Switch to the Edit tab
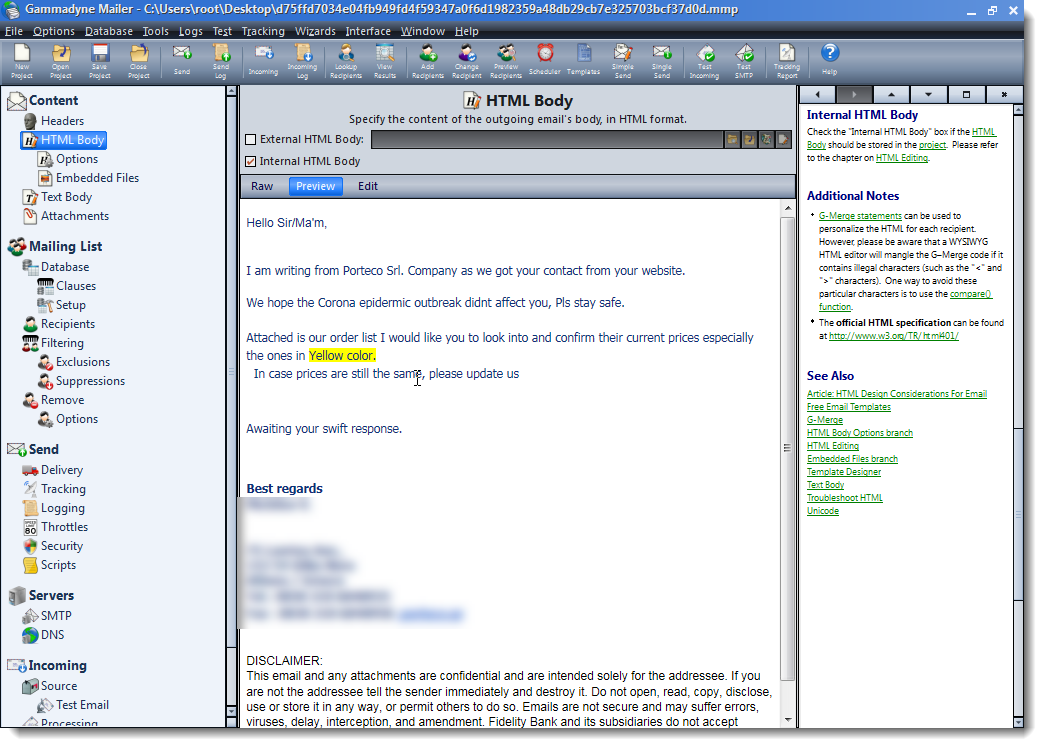 pyautogui.click(x=368, y=187)
